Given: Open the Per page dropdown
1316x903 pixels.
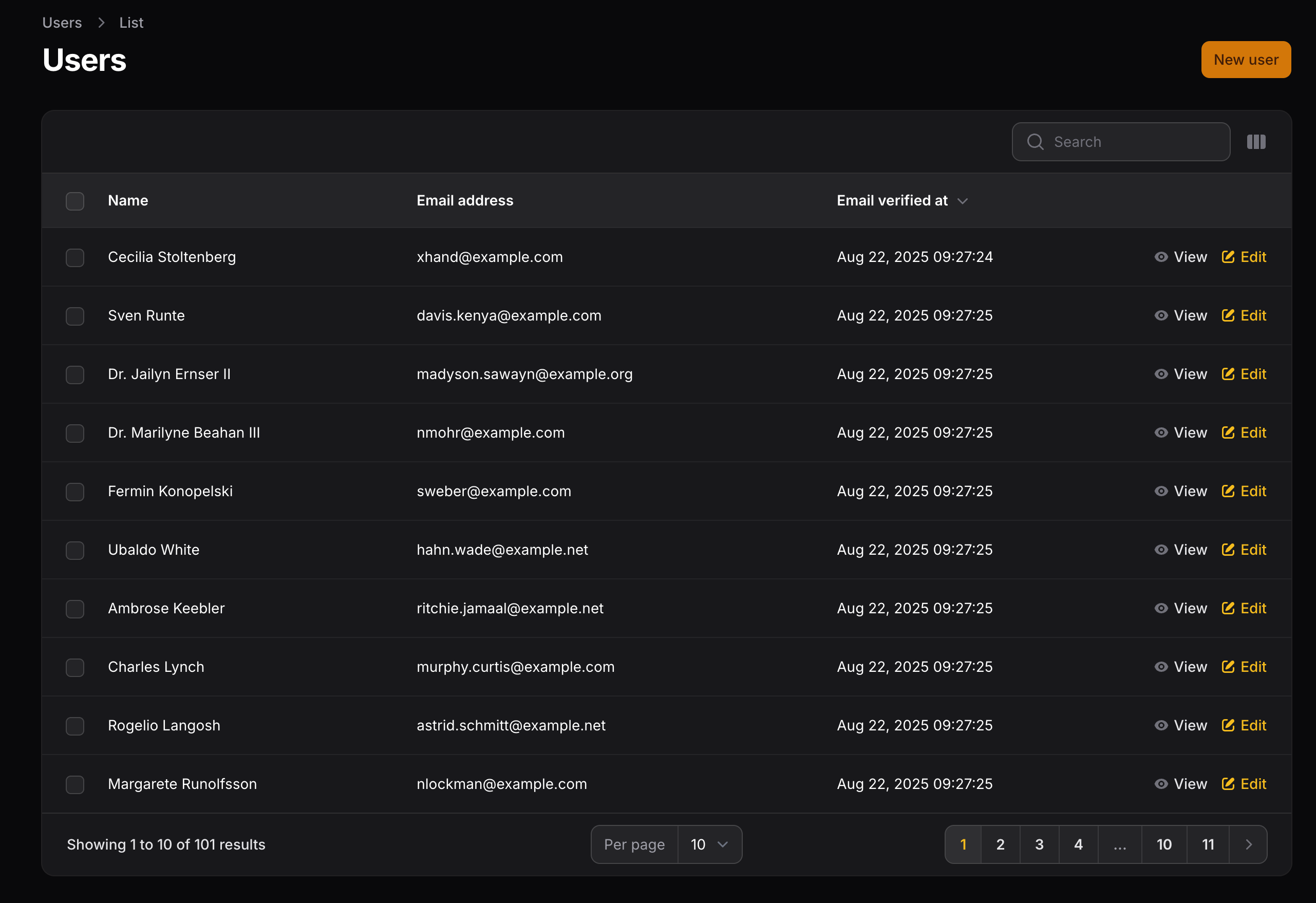Looking at the screenshot, I should (x=709, y=844).
